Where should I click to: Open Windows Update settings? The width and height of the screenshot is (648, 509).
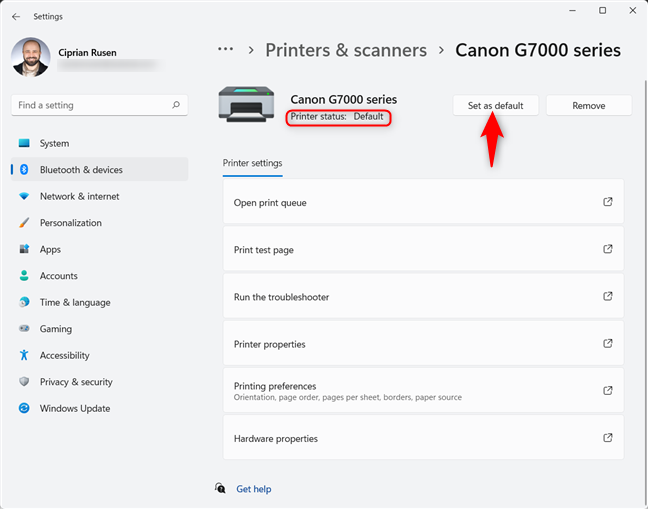(100, 408)
